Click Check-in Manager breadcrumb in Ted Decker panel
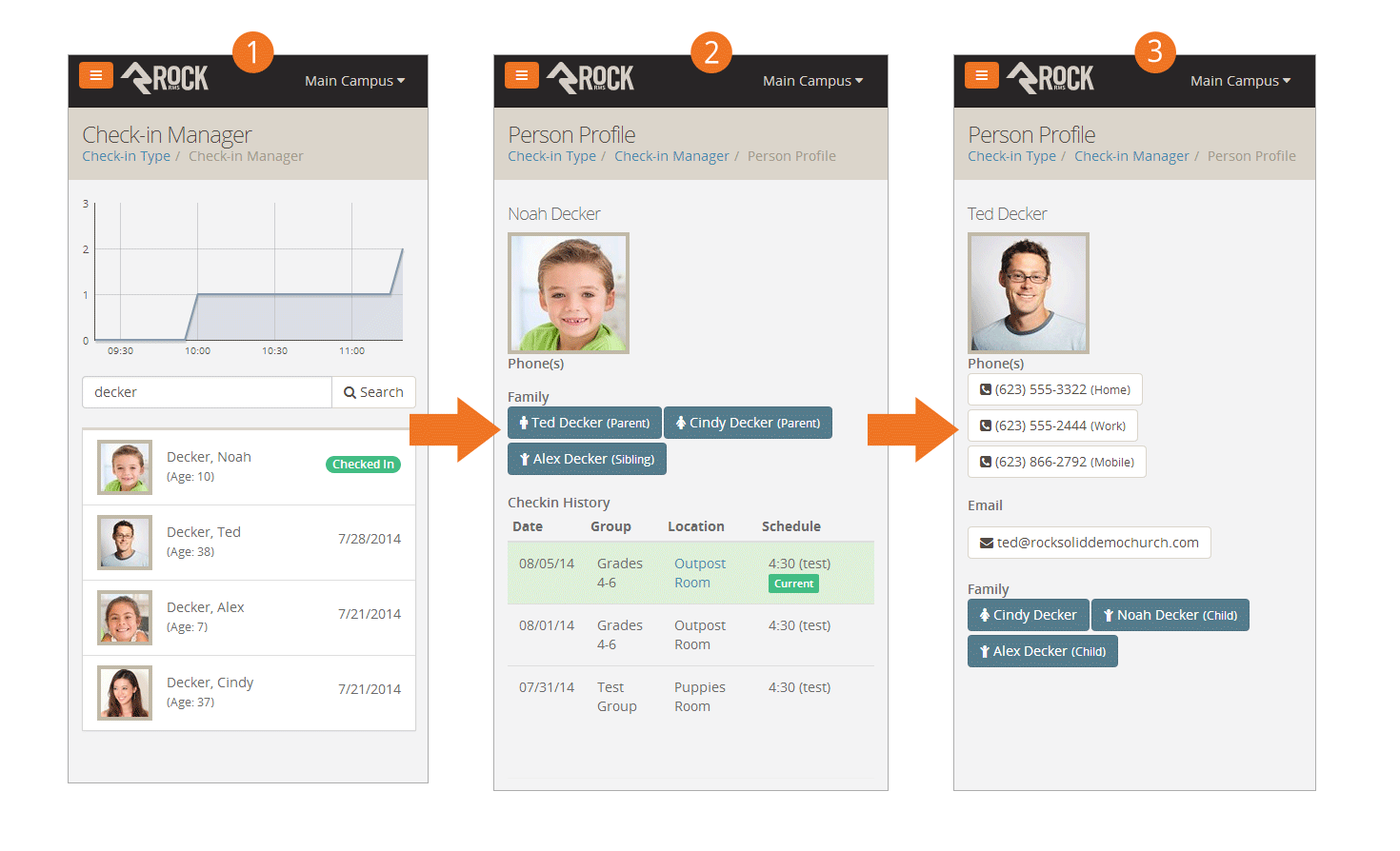The width and height of the screenshot is (1400, 851). tap(1131, 156)
